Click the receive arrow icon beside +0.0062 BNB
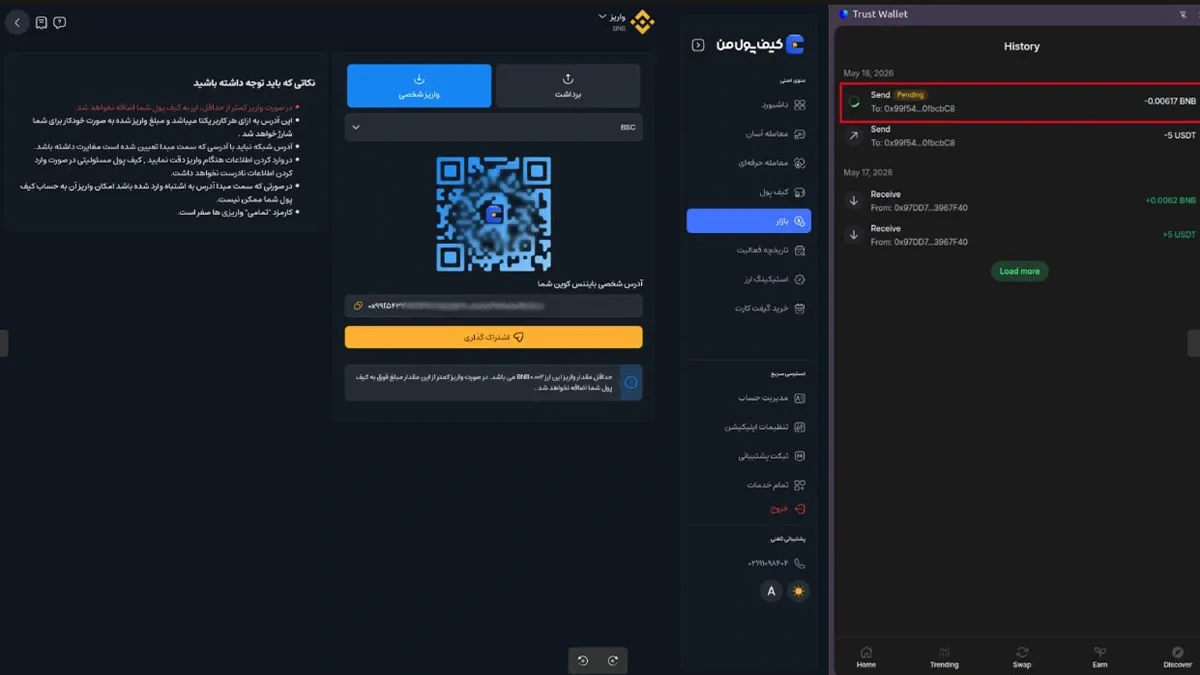The width and height of the screenshot is (1200, 675). tap(854, 201)
